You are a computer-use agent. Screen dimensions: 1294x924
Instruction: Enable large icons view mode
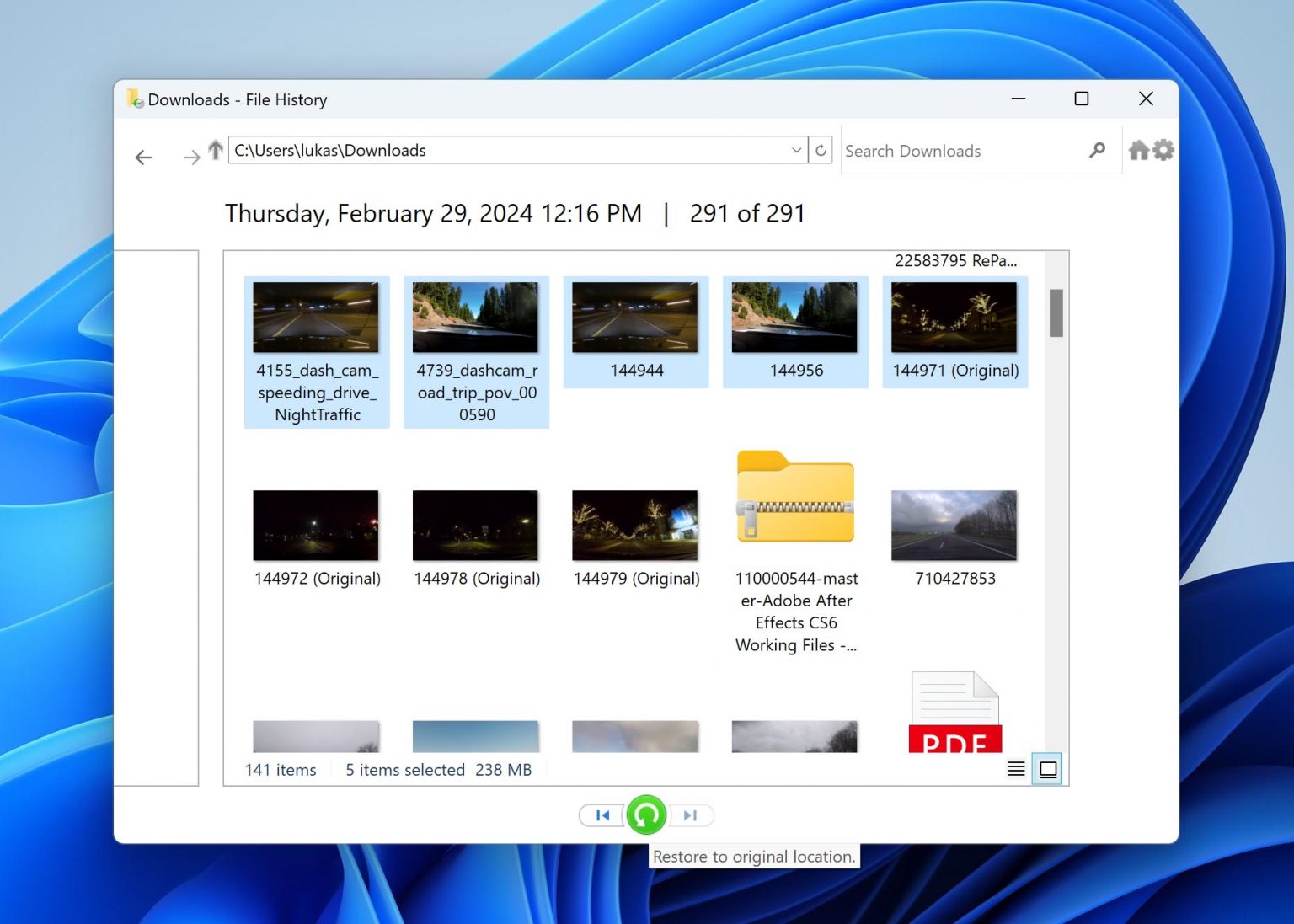[x=1048, y=768]
